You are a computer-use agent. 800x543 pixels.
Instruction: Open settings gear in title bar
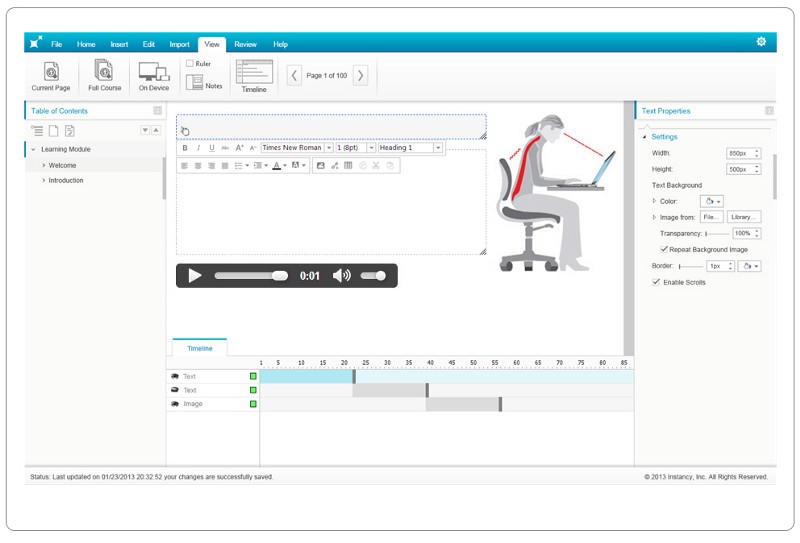pos(761,42)
